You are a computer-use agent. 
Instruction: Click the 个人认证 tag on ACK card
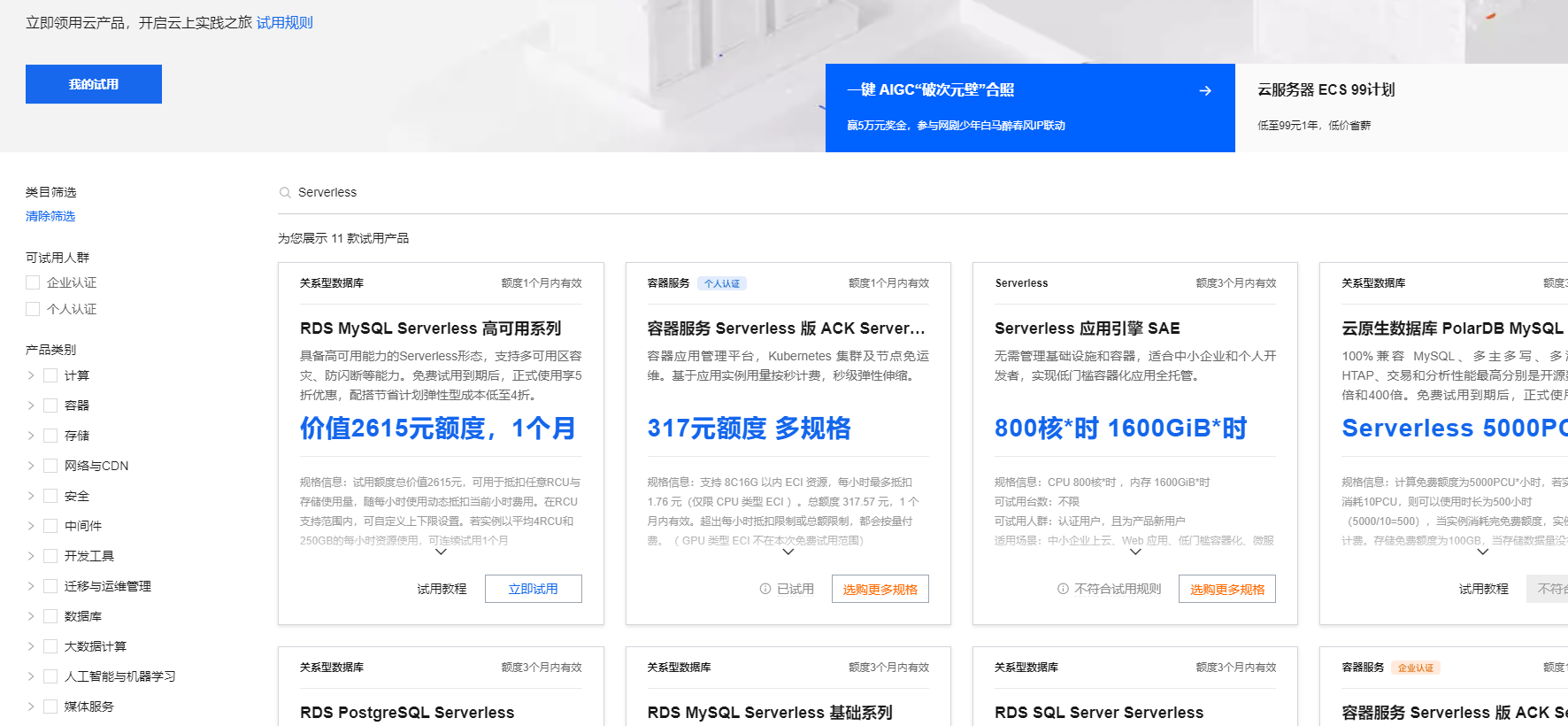pos(722,283)
